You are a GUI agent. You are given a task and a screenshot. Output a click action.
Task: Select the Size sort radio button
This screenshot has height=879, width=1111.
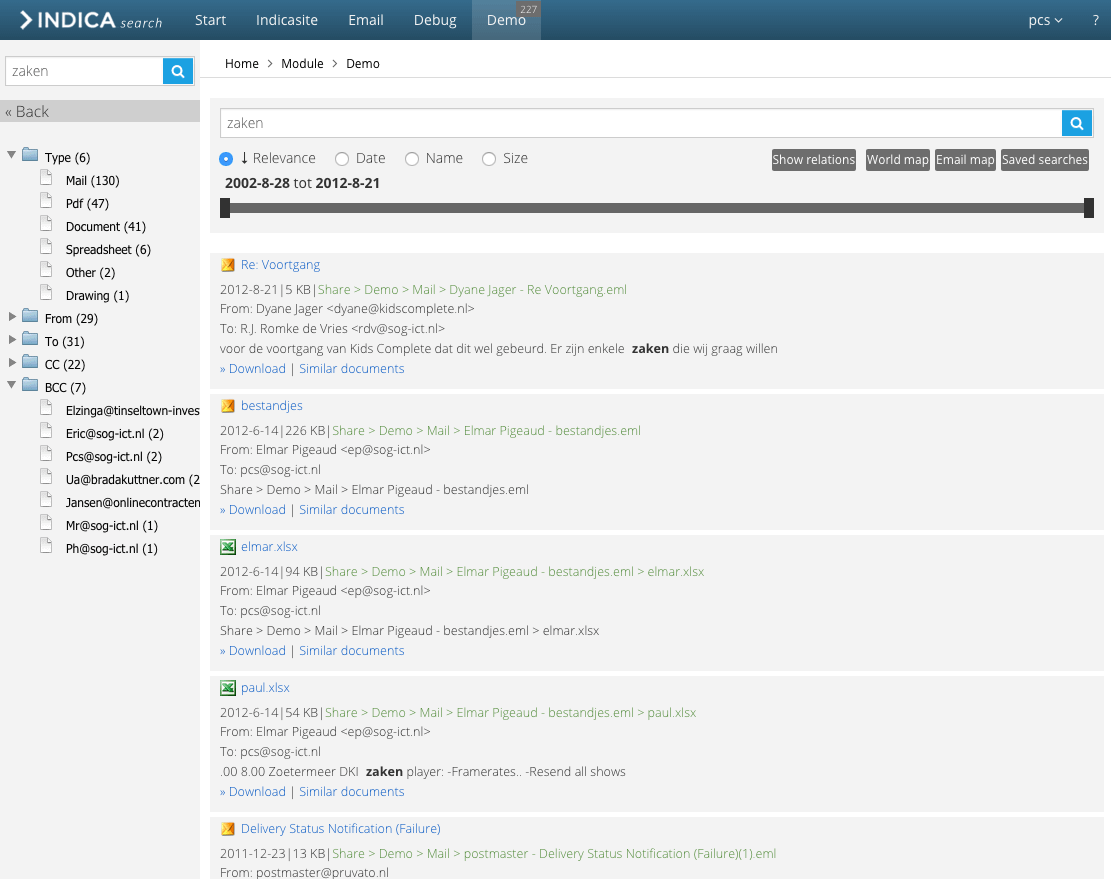click(x=489, y=159)
